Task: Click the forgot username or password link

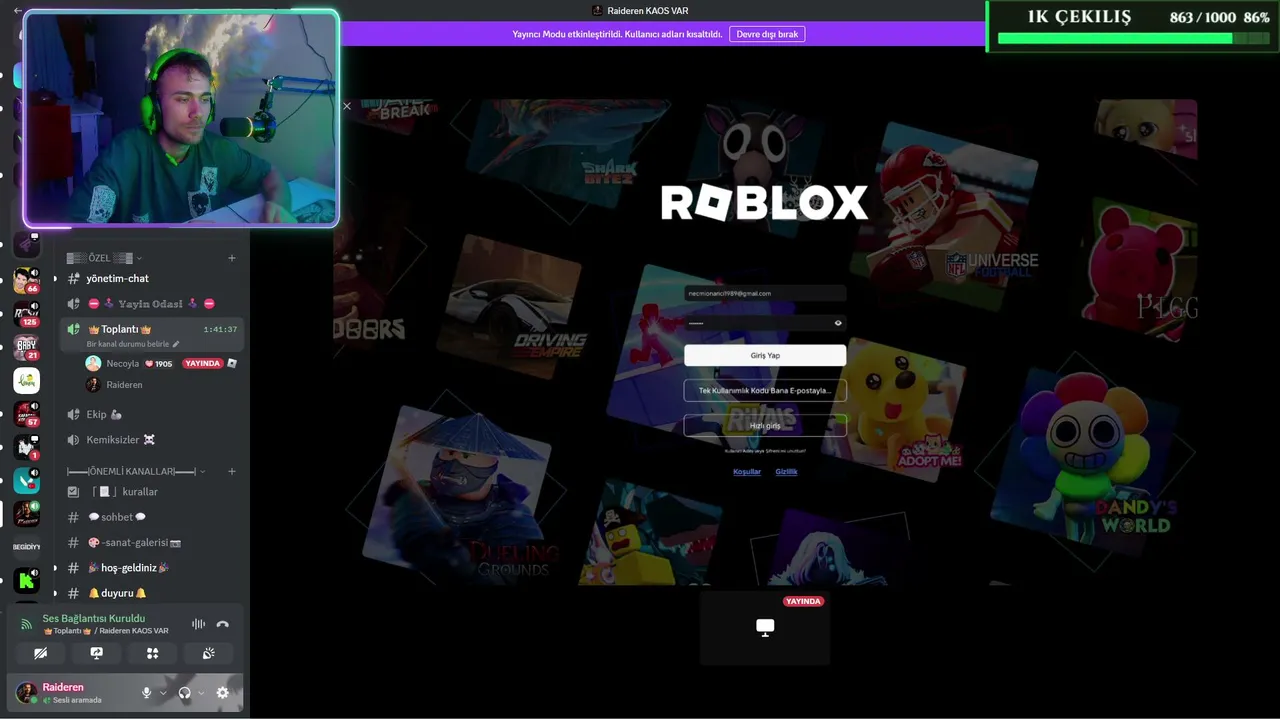Action: tap(765, 451)
